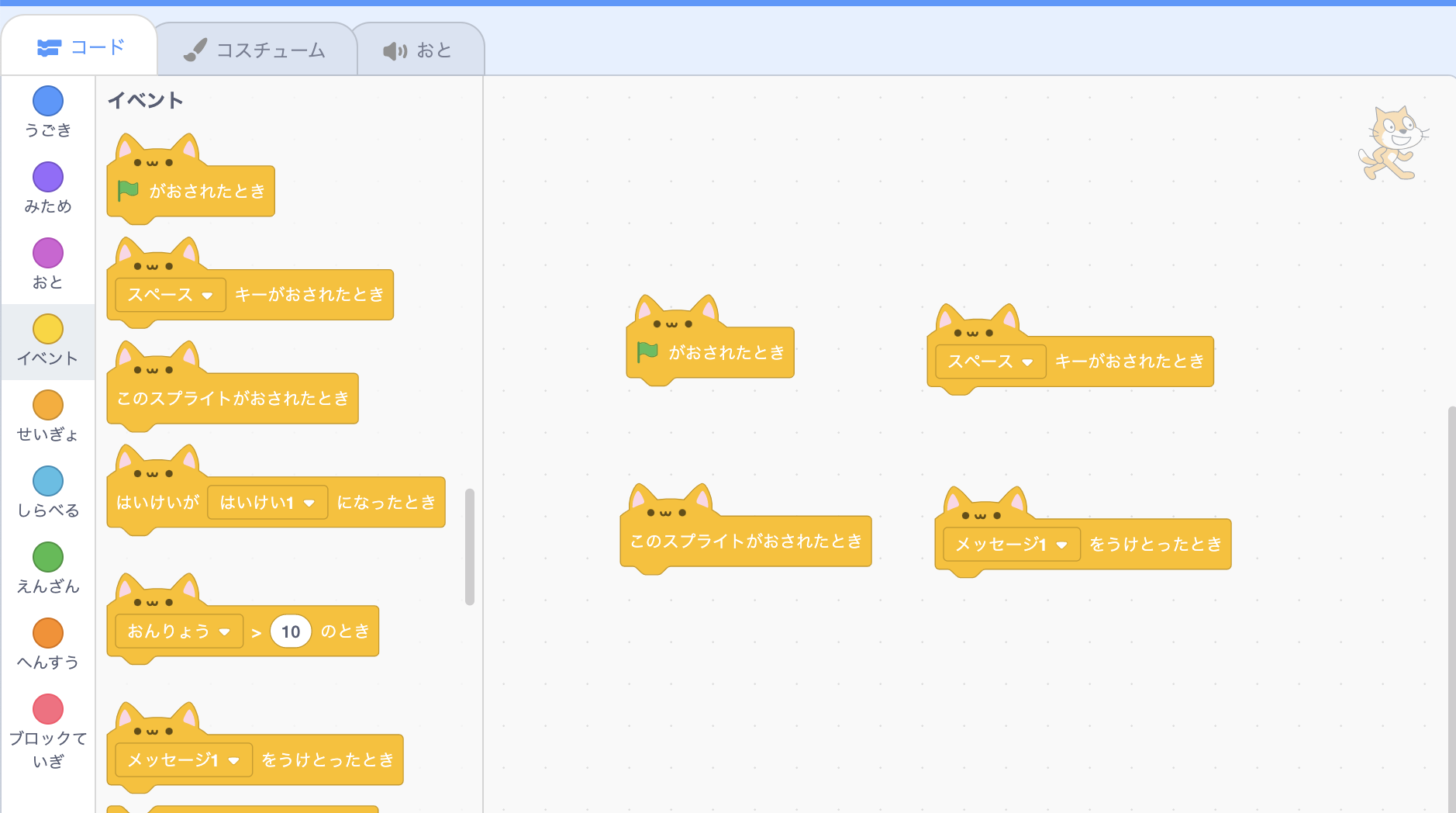Click をうけとったとき text on palette block
The height and width of the screenshot is (813, 1456).
point(327,760)
